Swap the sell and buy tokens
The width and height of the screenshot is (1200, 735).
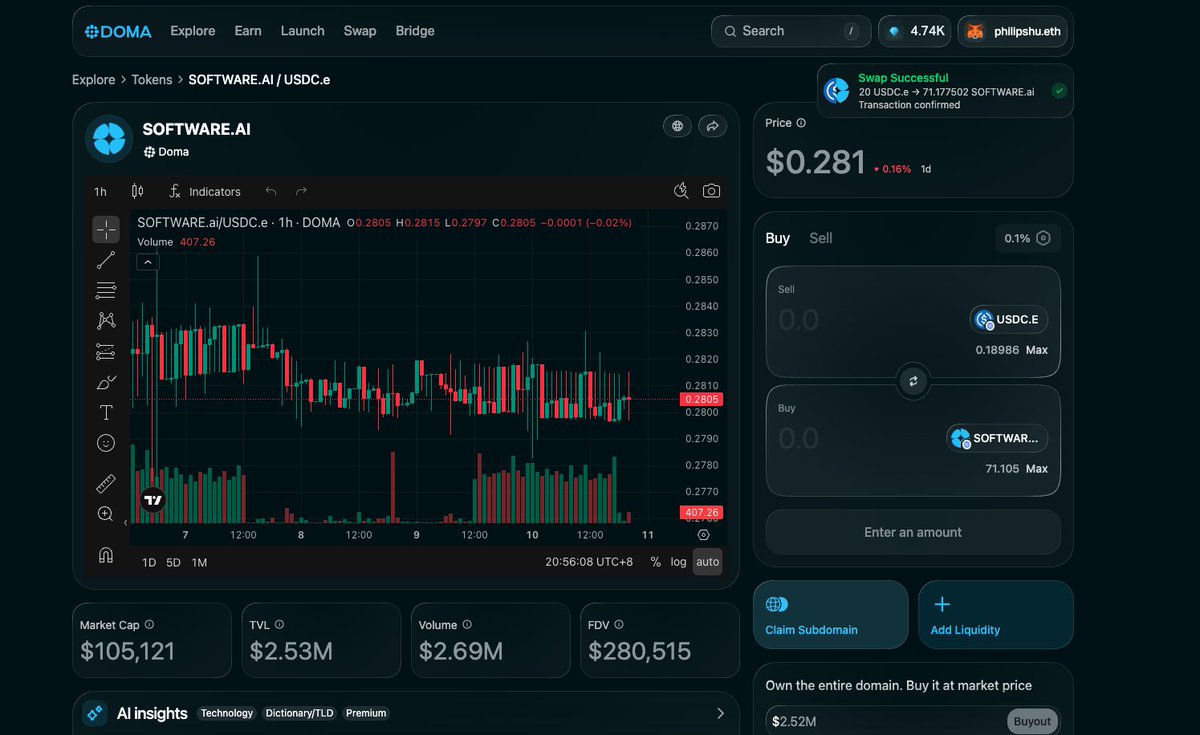pos(913,381)
